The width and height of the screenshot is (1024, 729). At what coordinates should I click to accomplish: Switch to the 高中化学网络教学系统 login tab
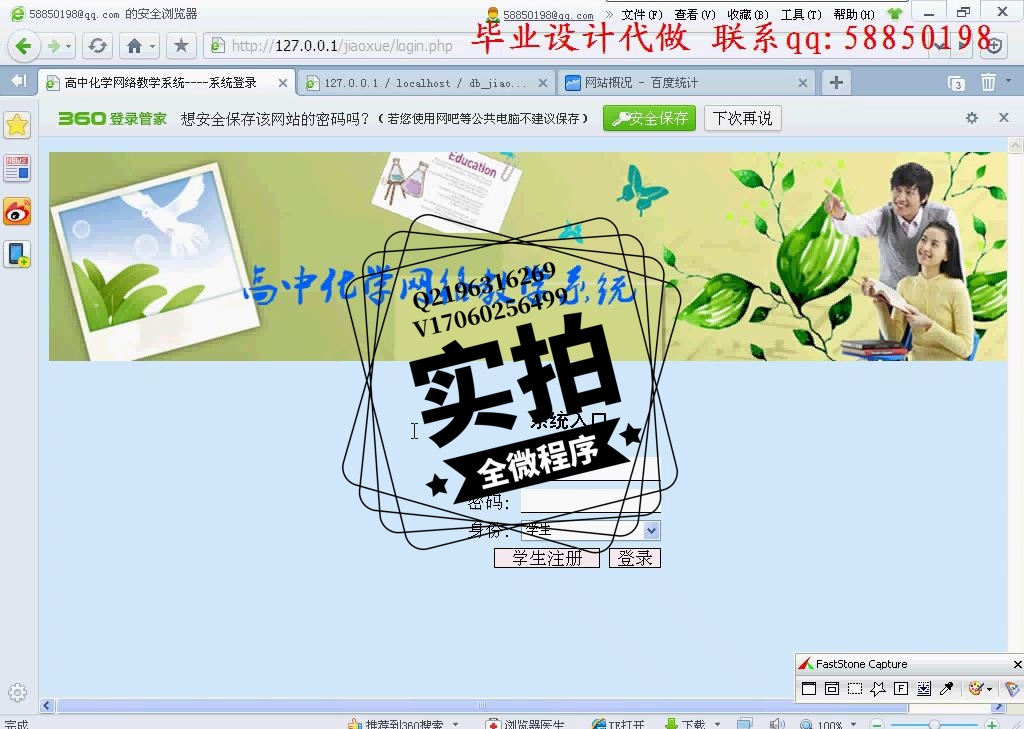pyautogui.click(x=161, y=83)
